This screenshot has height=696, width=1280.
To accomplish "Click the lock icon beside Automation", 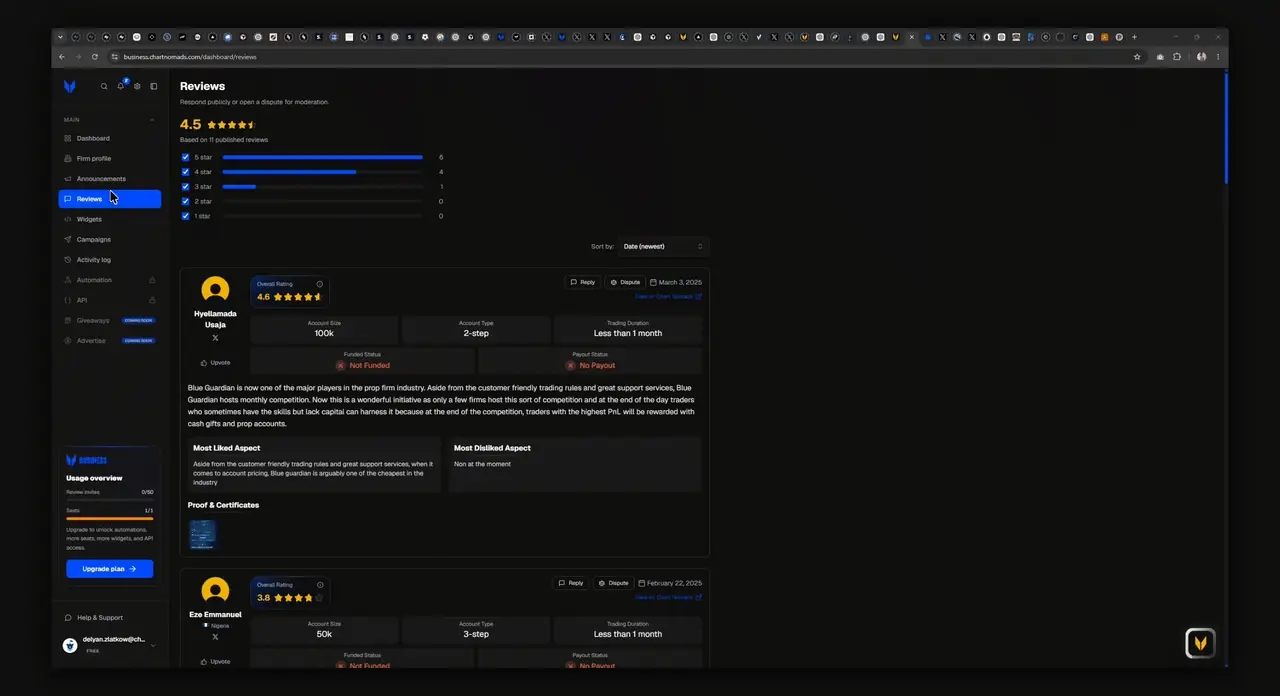I will coord(152,280).
